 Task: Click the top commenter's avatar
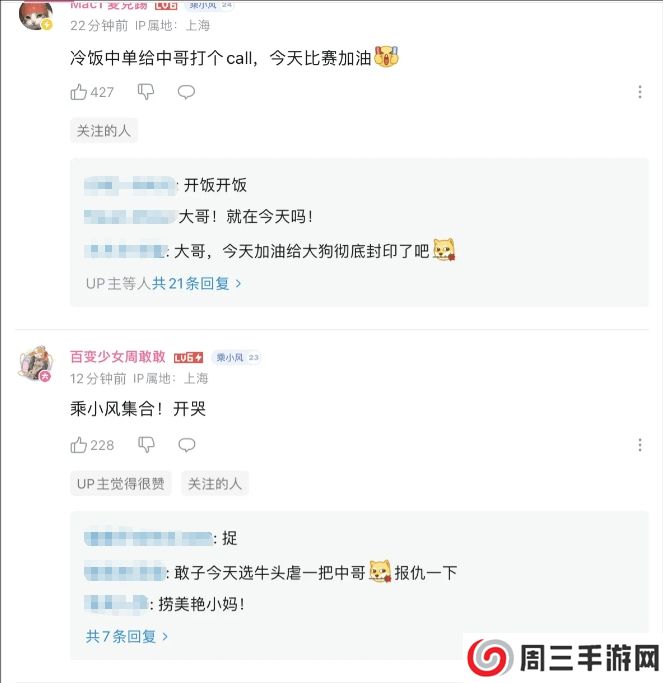[x=35, y=12]
